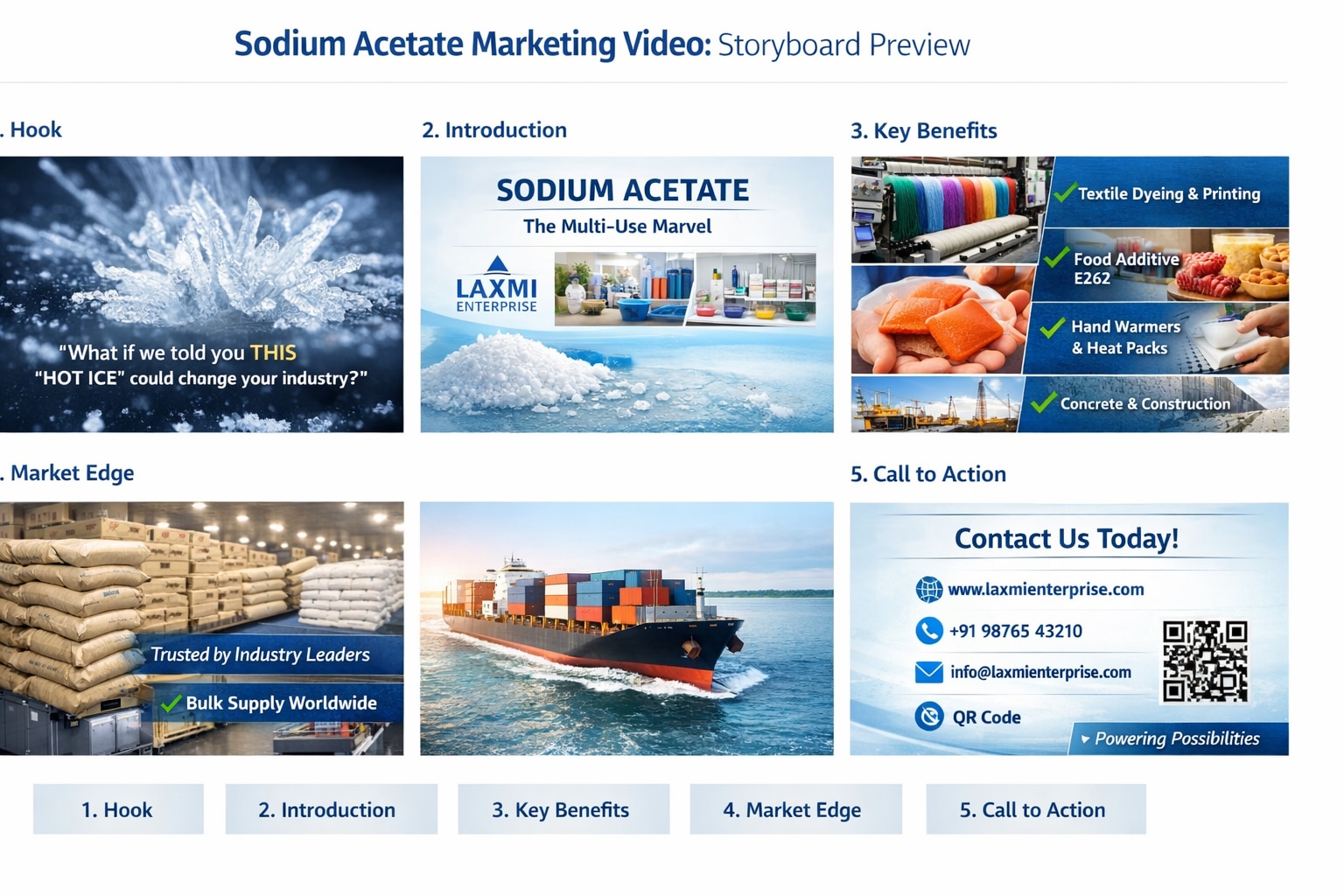
Task: Select the 5. Call to Action button in the bottom row
Action: click(x=1036, y=809)
